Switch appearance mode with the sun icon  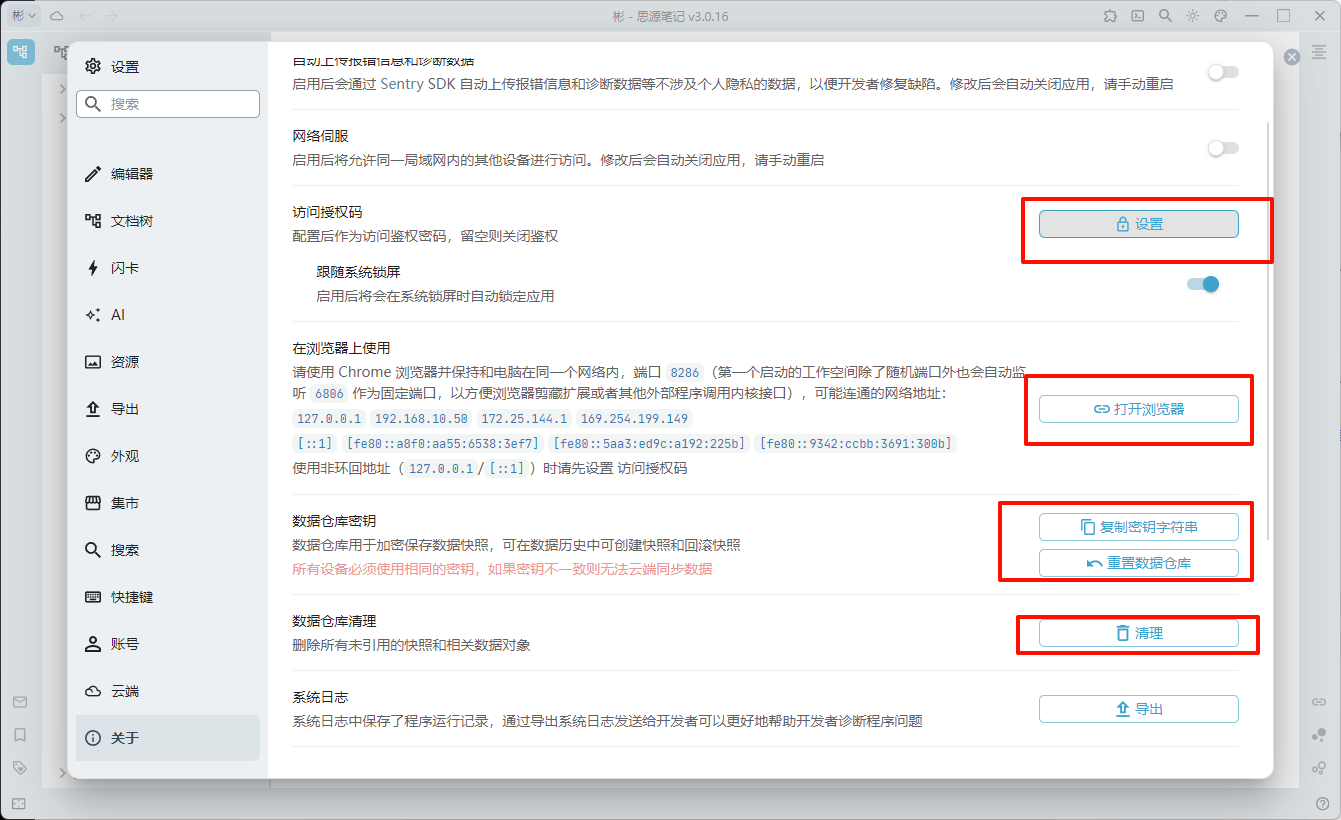(x=1193, y=16)
